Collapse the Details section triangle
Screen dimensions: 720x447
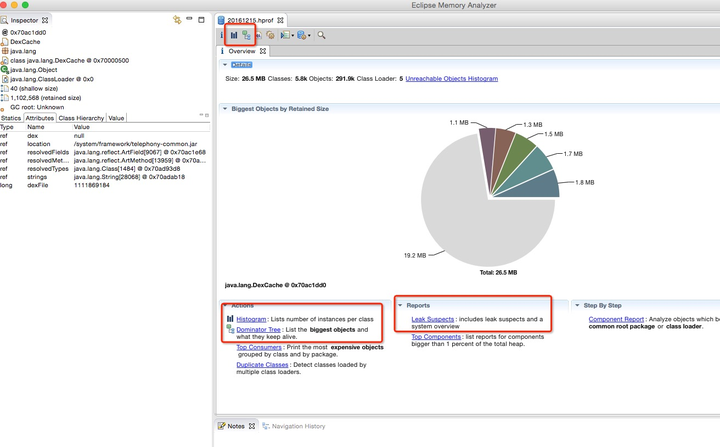click(225, 65)
